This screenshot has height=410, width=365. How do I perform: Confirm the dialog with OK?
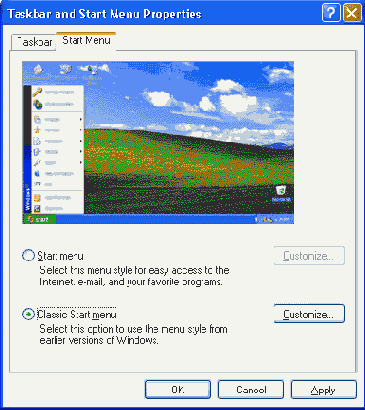pos(178,389)
